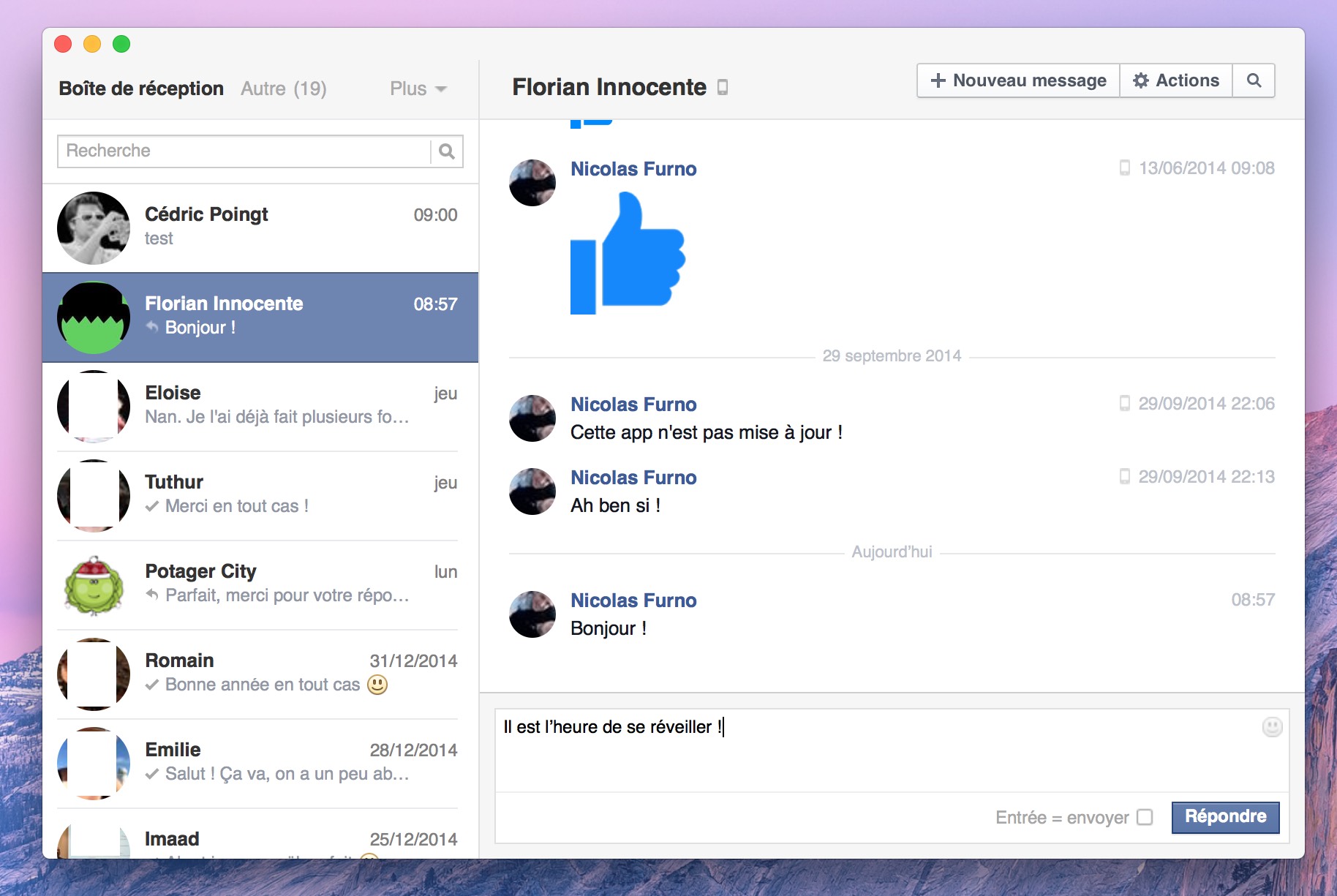
Task: Expand the Plus dropdown menu
Action: click(x=418, y=89)
